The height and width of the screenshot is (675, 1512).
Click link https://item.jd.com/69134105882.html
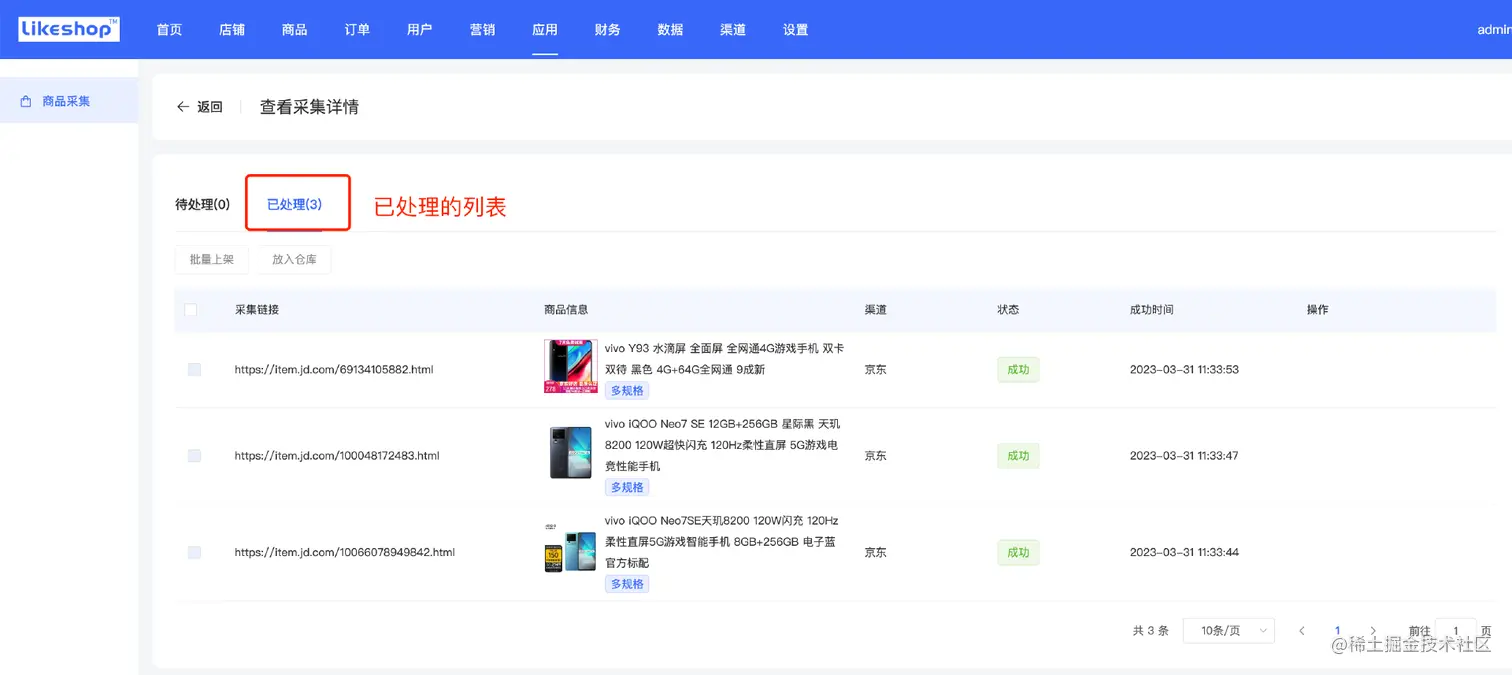334,369
